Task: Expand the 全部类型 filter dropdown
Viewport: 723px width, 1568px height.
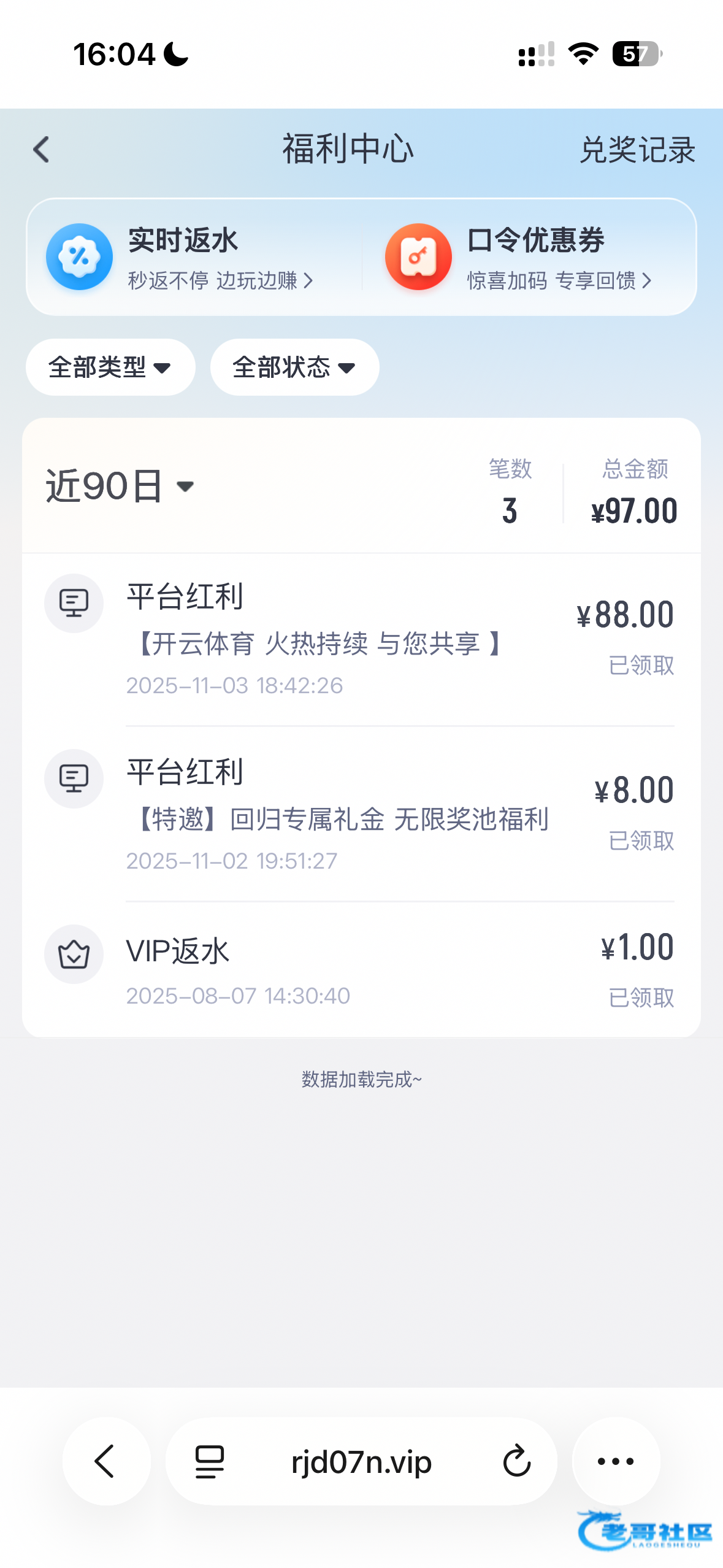Action: tap(110, 367)
